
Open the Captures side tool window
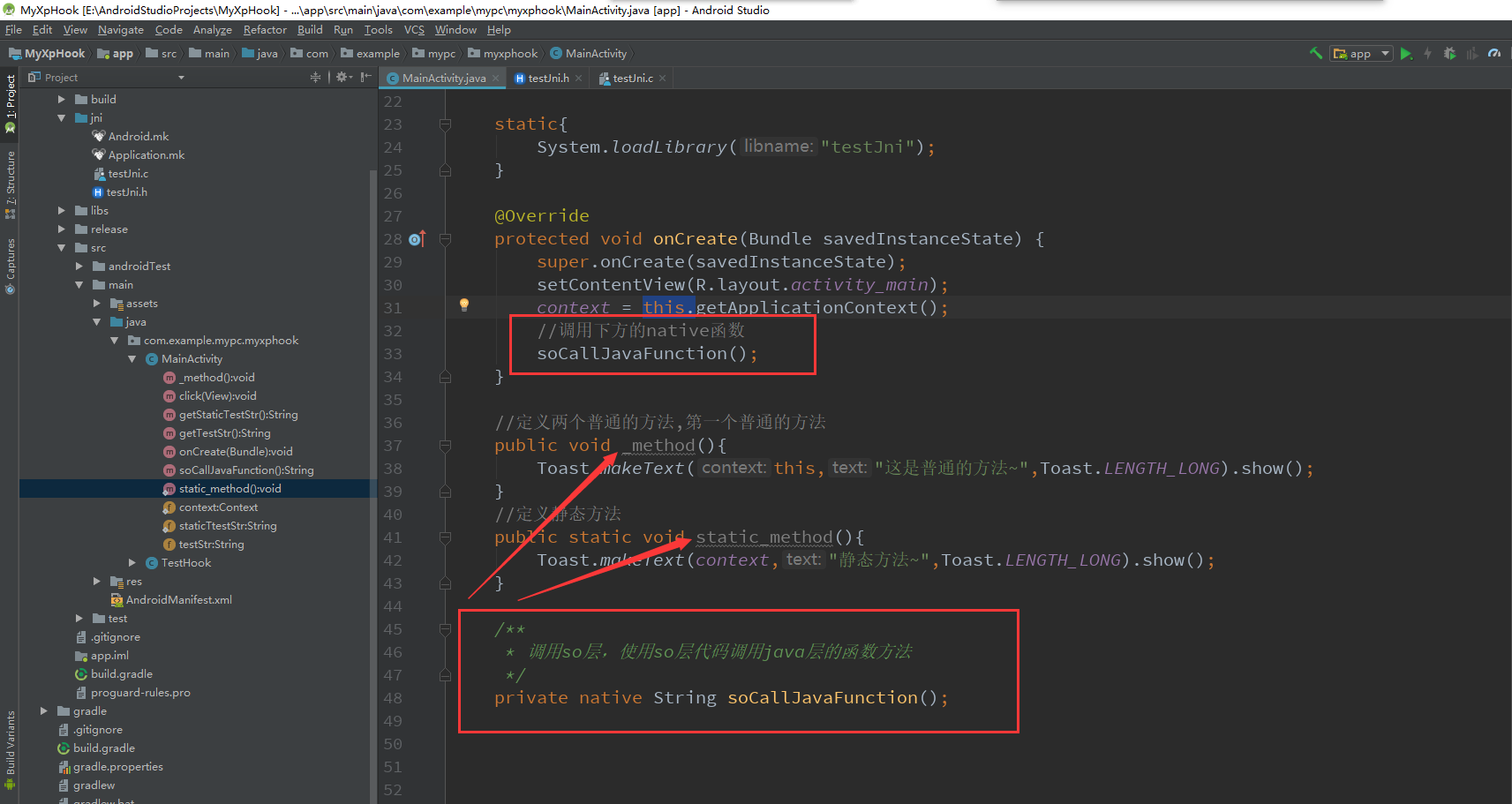11,266
